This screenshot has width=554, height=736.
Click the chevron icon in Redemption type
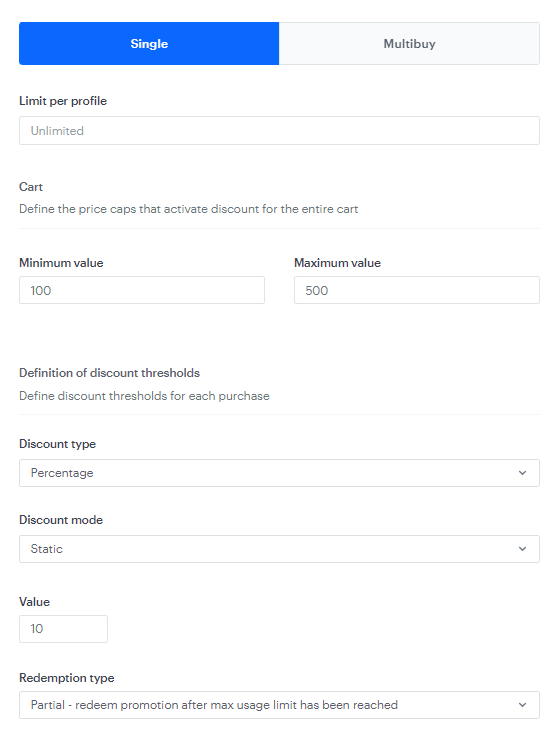tap(523, 705)
